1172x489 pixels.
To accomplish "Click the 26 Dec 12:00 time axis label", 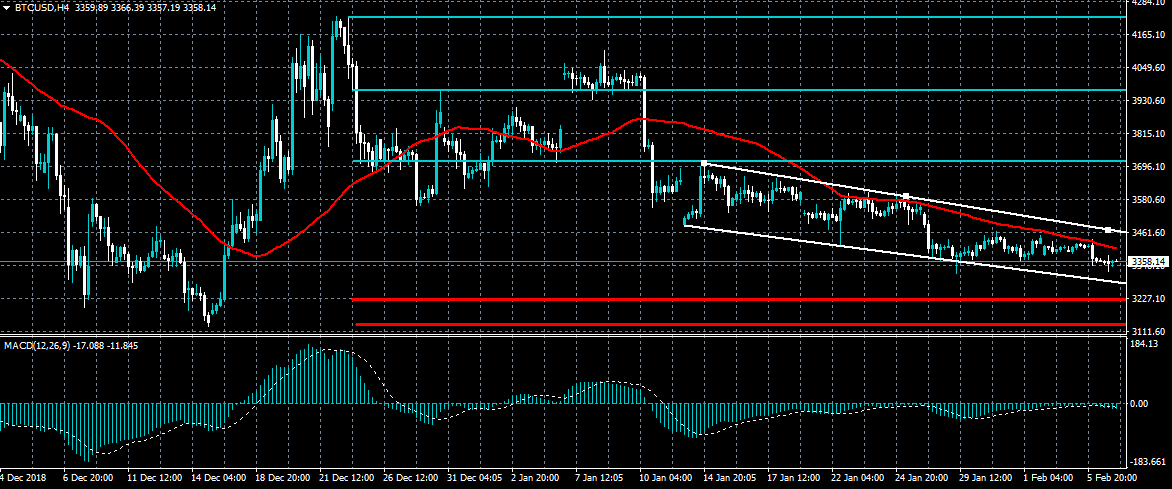I will coord(411,478).
